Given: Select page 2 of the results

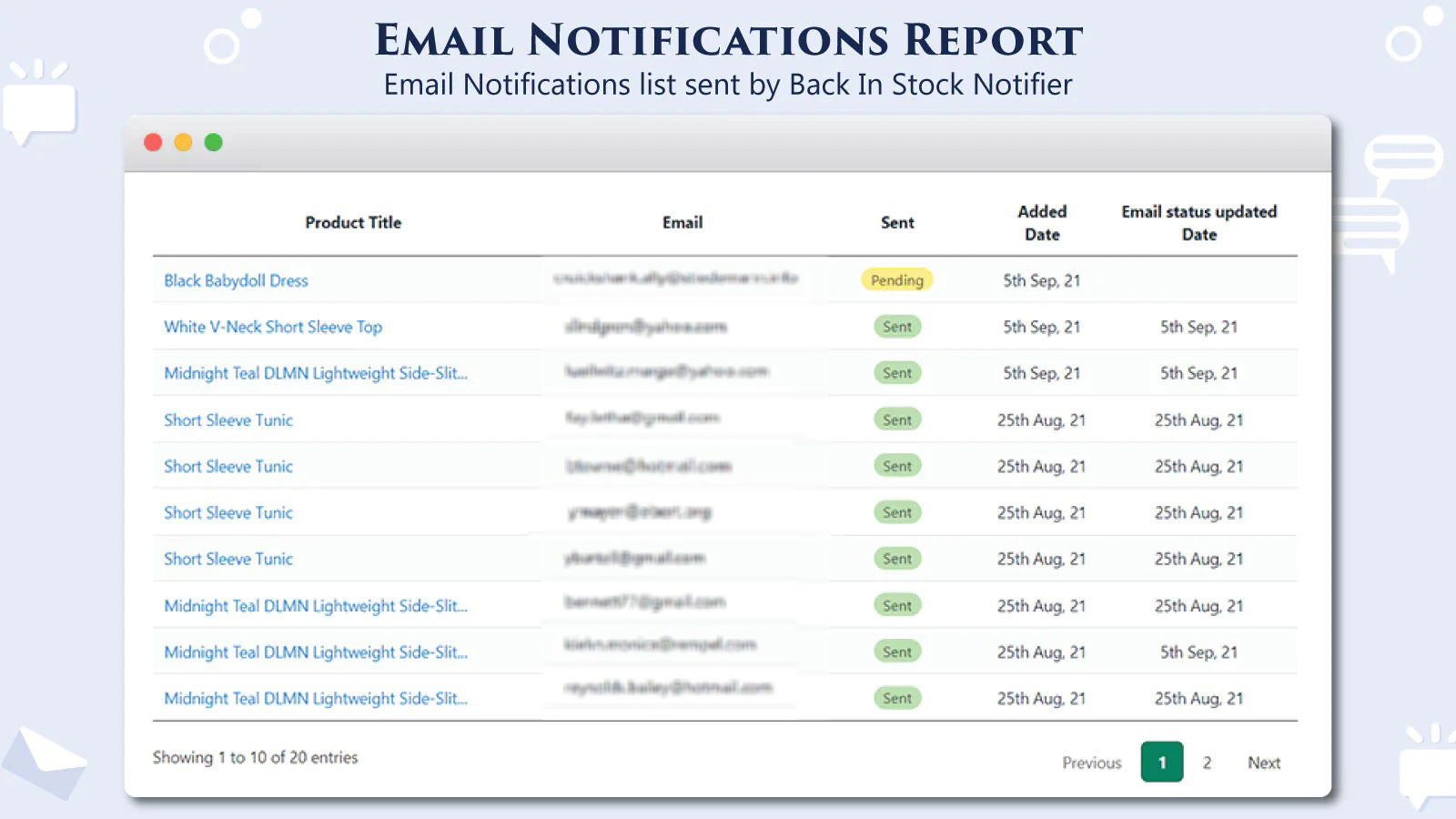Looking at the screenshot, I should (1208, 763).
